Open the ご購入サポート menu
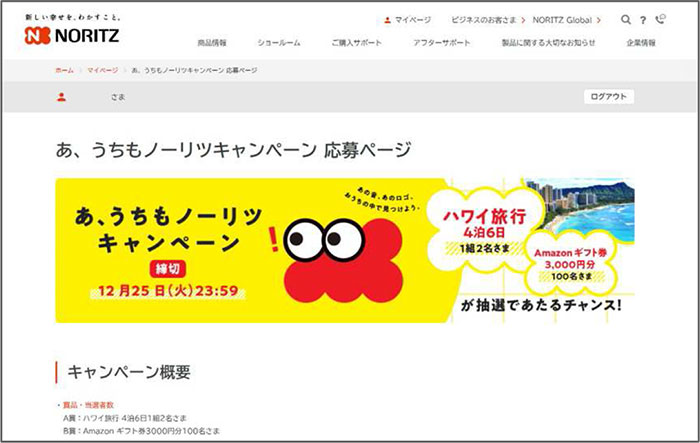Viewport: 700px width, 443px height. click(357, 43)
